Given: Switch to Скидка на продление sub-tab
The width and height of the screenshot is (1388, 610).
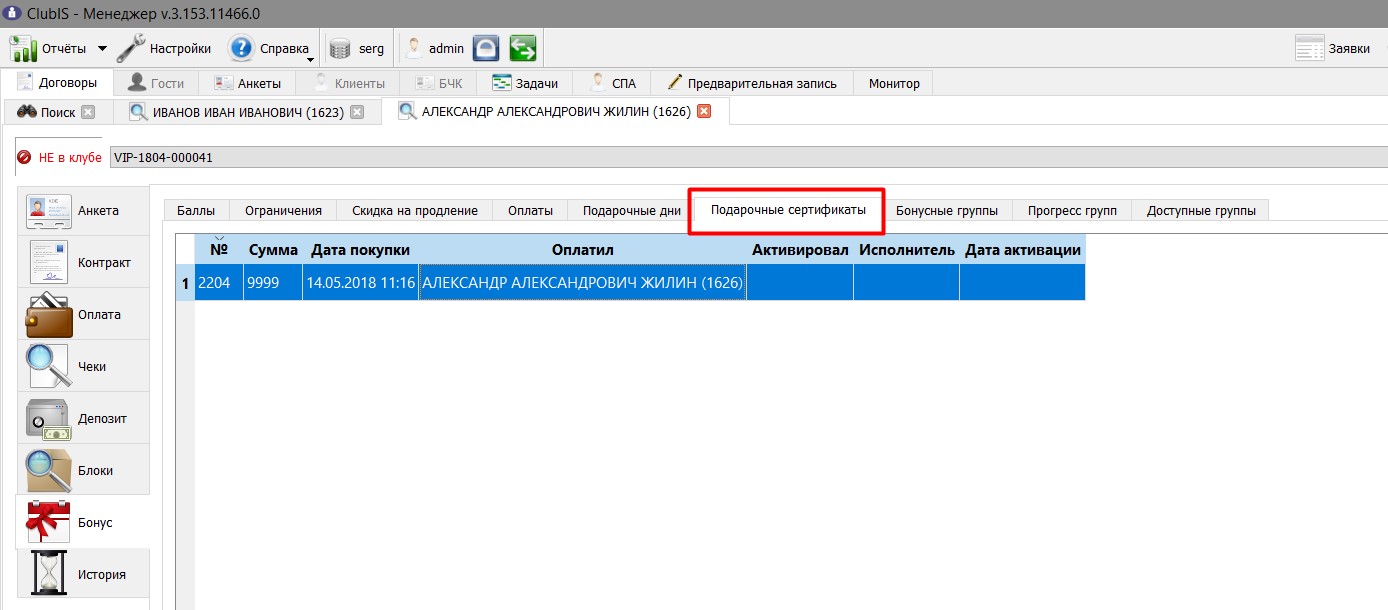Looking at the screenshot, I should pyautogui.click(x=415, y=210).
